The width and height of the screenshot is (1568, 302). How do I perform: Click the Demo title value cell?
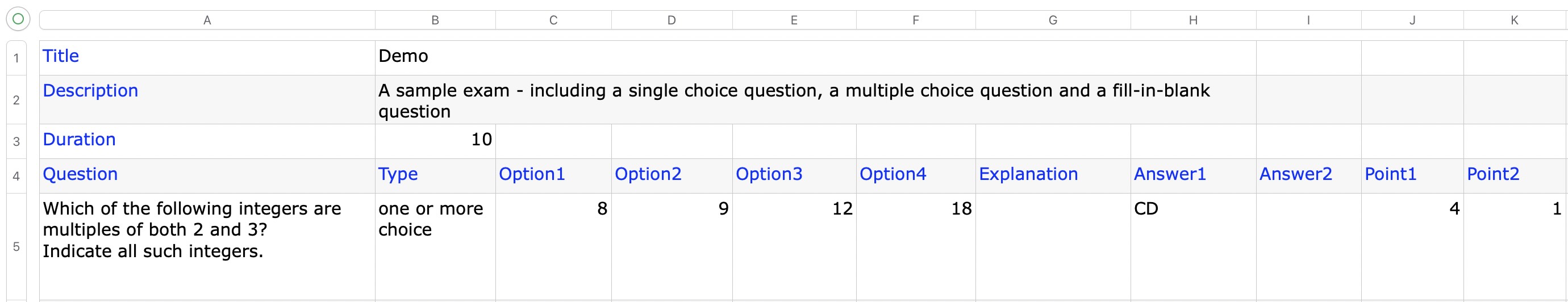coord(816,58)
